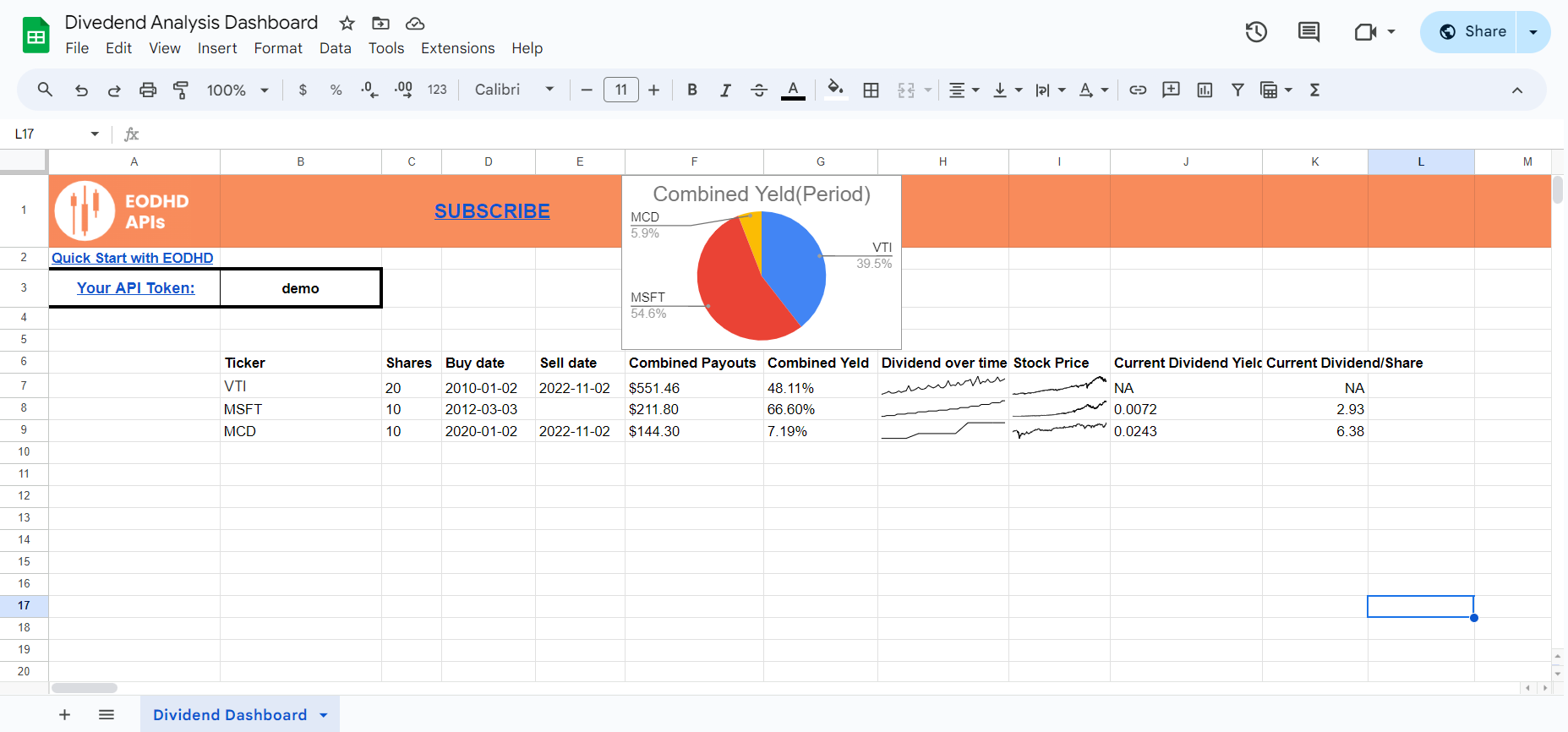Open the name box dropdown arrow
Viewport: 1568px width, 732px height.
(95, 134)
